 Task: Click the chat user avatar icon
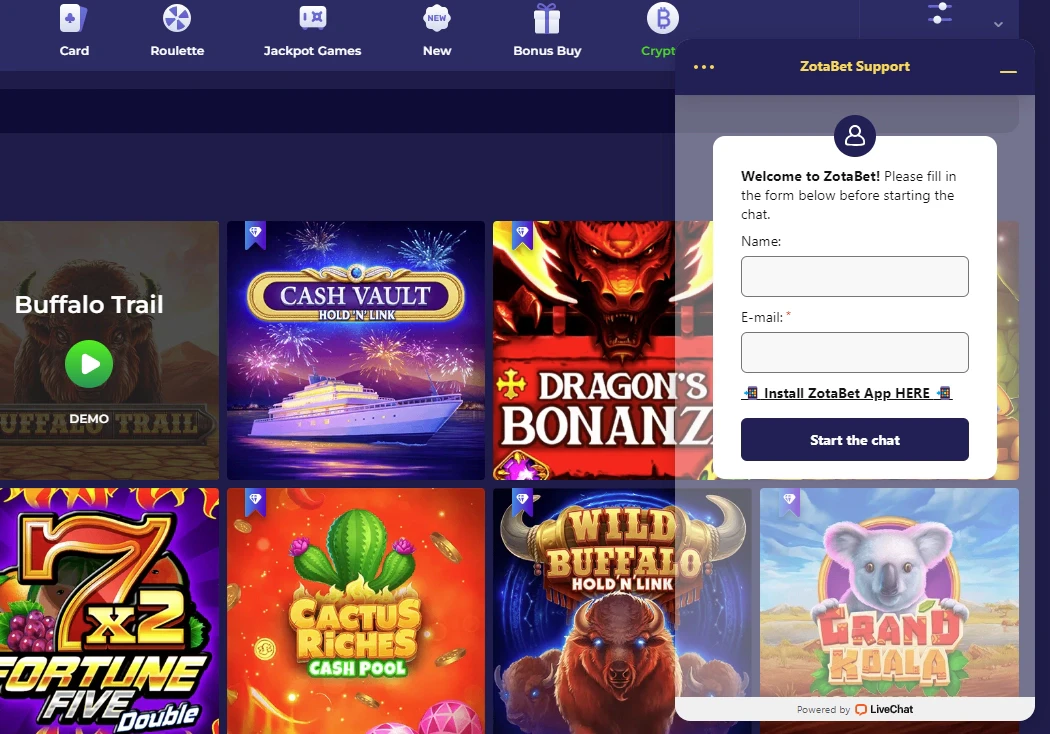(854, 136)
